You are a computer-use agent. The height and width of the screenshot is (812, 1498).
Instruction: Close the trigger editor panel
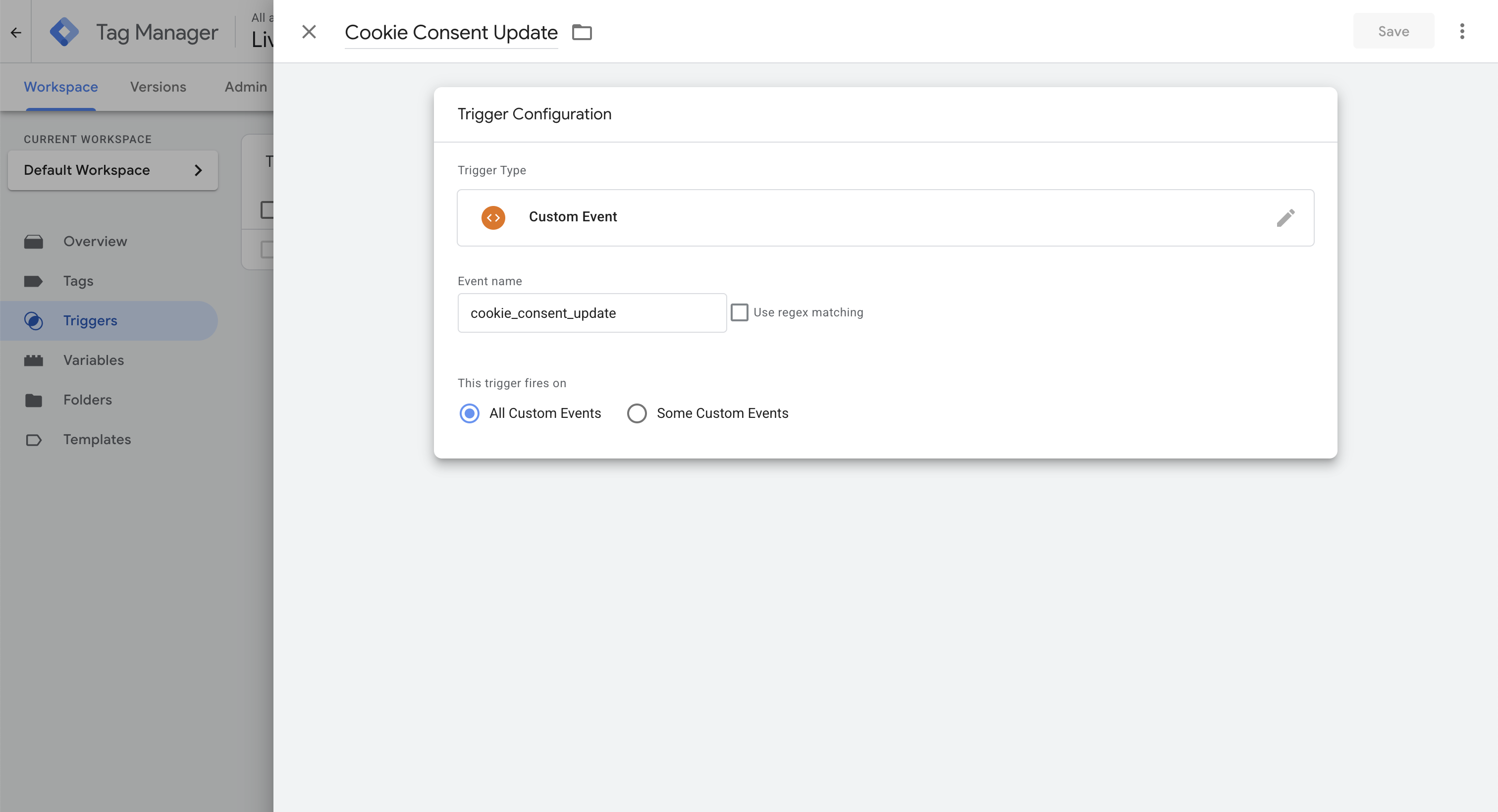309,31
